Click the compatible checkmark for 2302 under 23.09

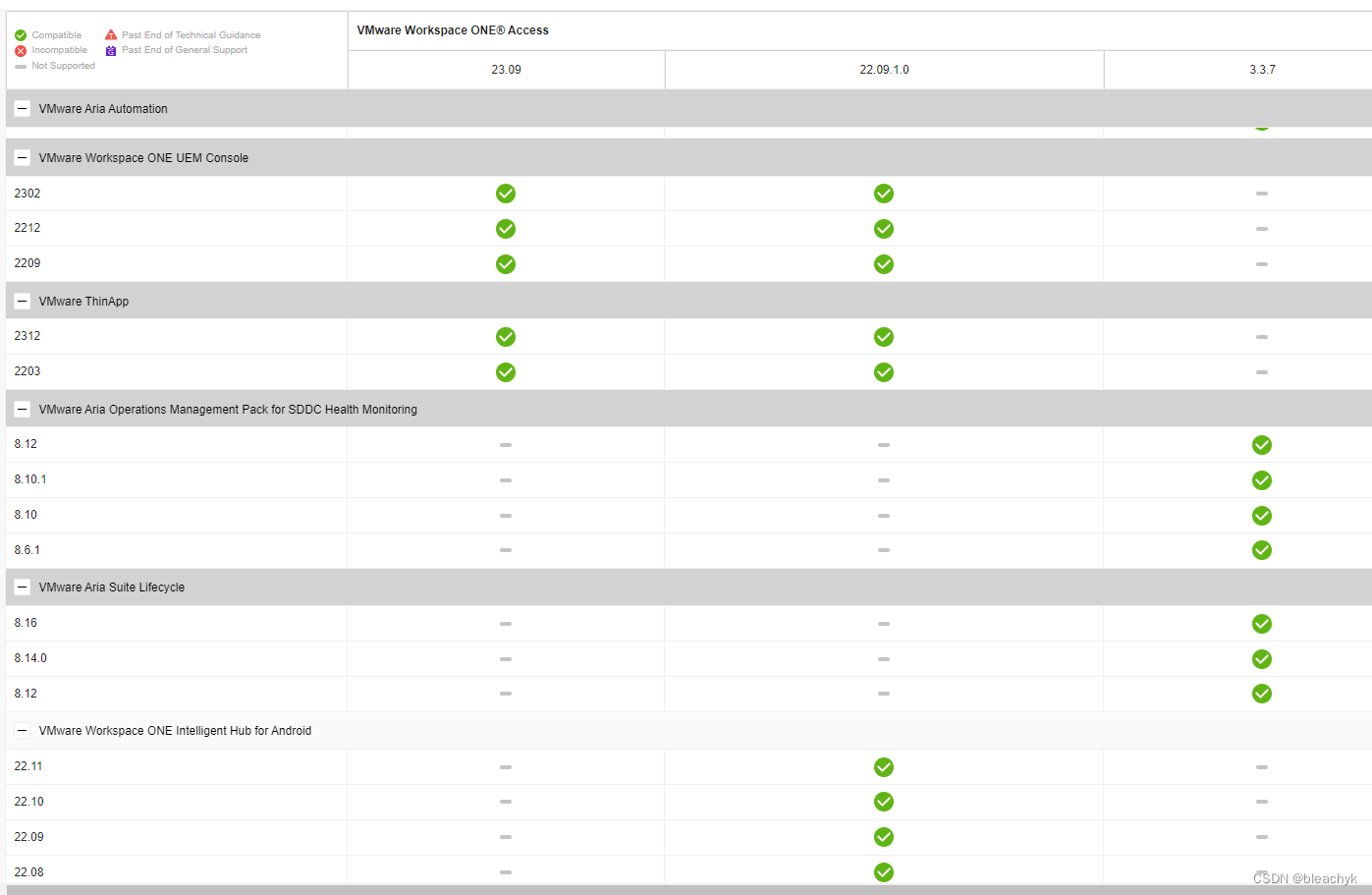click(505, 194)
